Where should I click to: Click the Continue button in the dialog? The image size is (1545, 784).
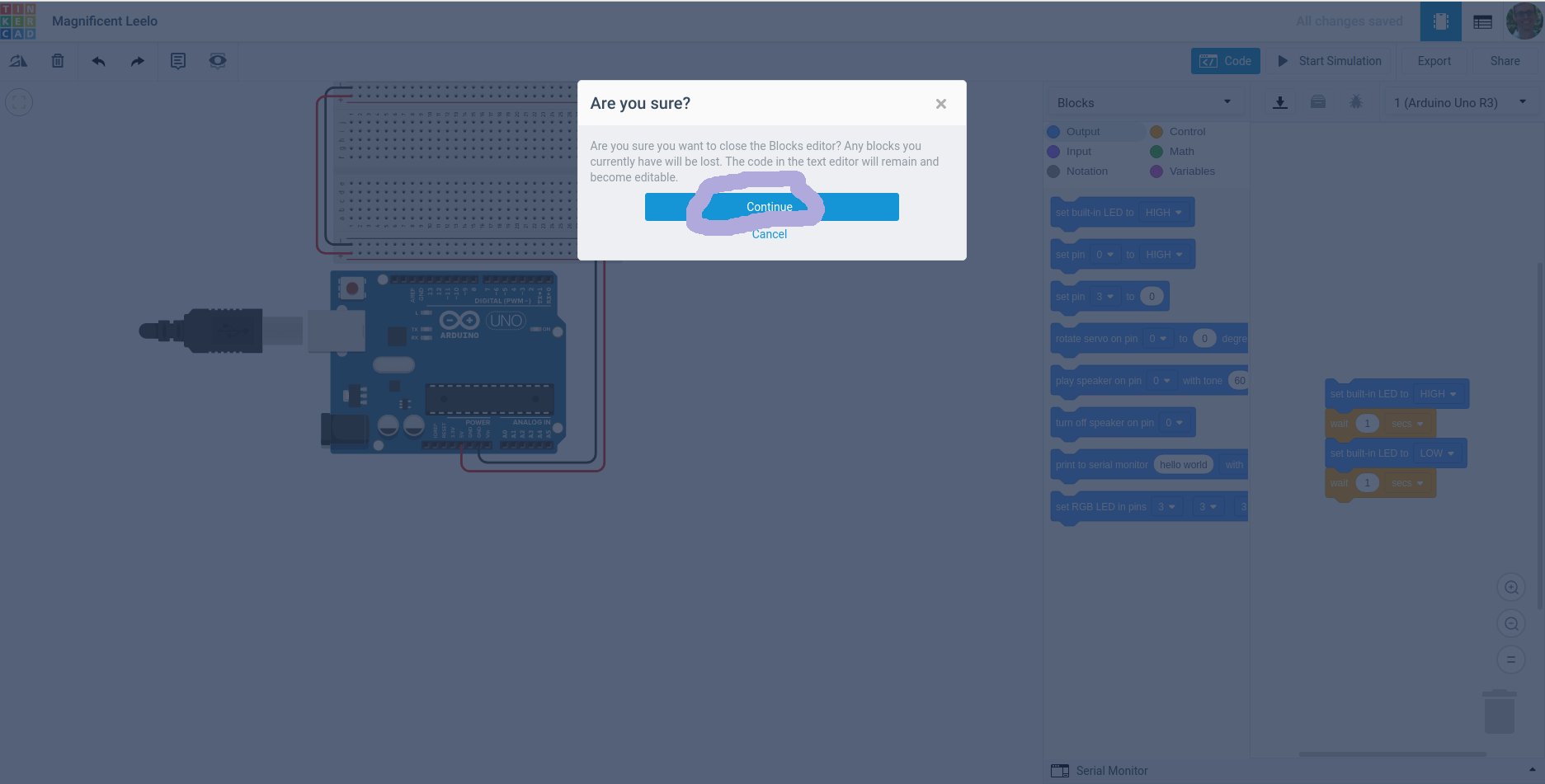point(771,207)
